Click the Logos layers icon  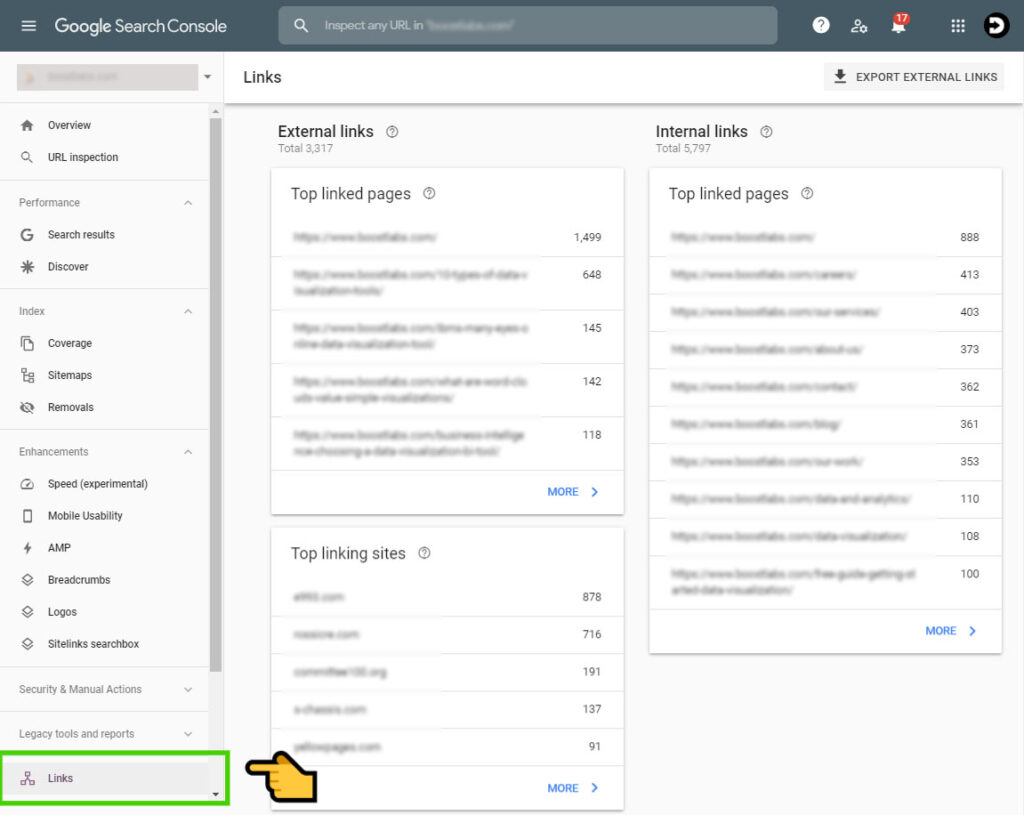tap(27, 612)
